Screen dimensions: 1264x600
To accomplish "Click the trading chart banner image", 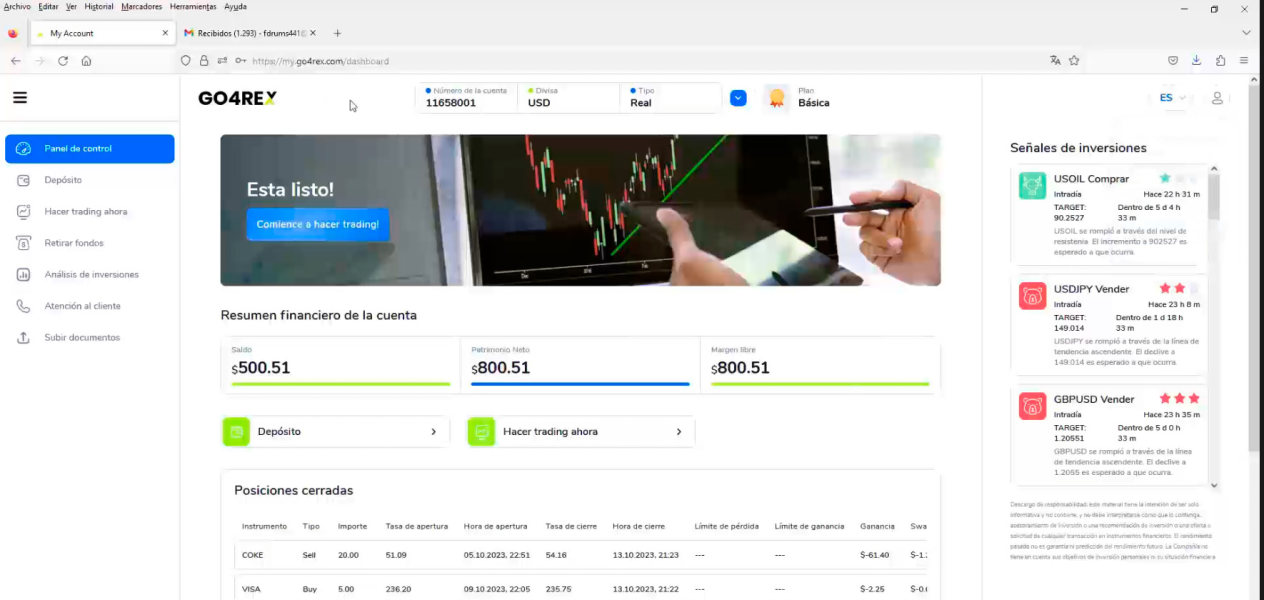I will click(580, 210).
